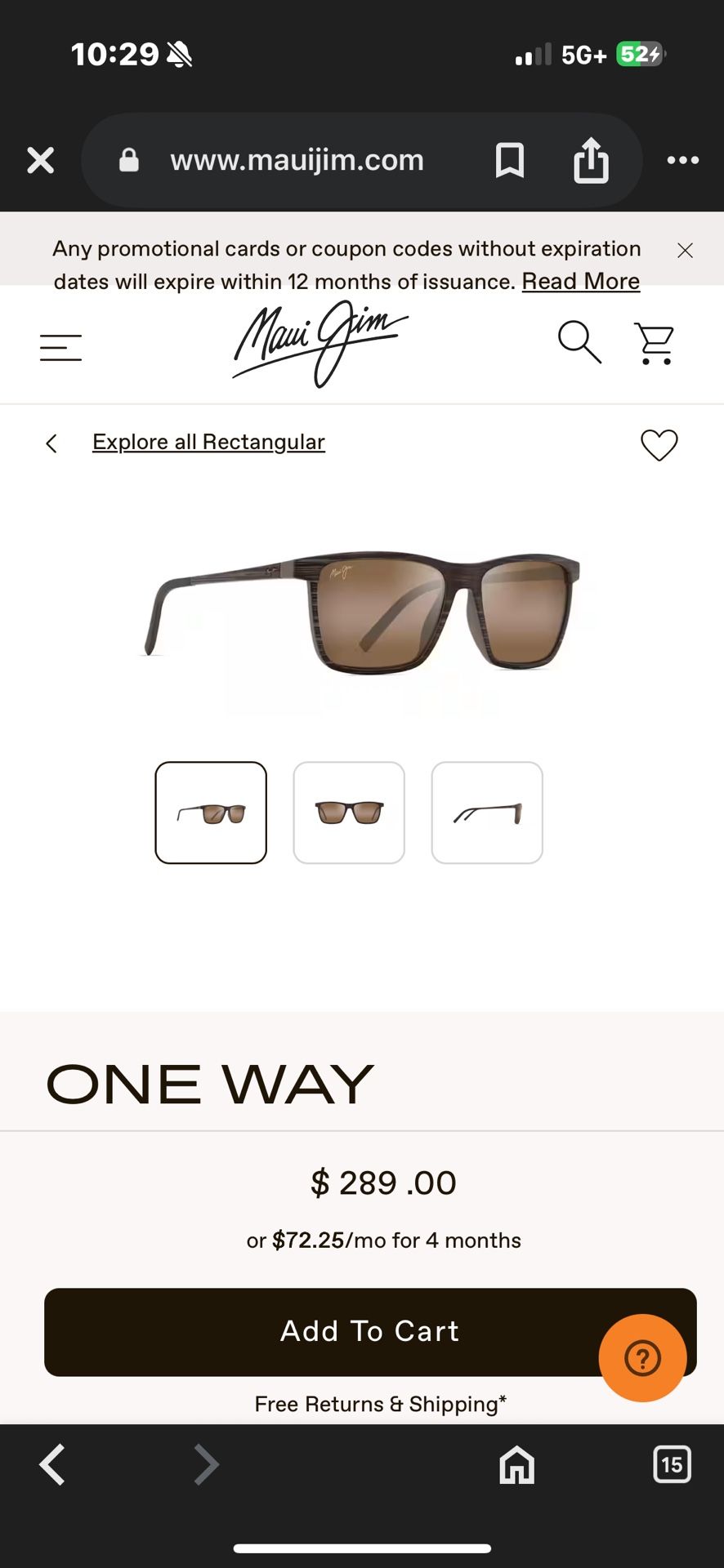The height and width of the screenshot is (1568, 724).
Task: Tap the orange help question button
Action: 642,1358
